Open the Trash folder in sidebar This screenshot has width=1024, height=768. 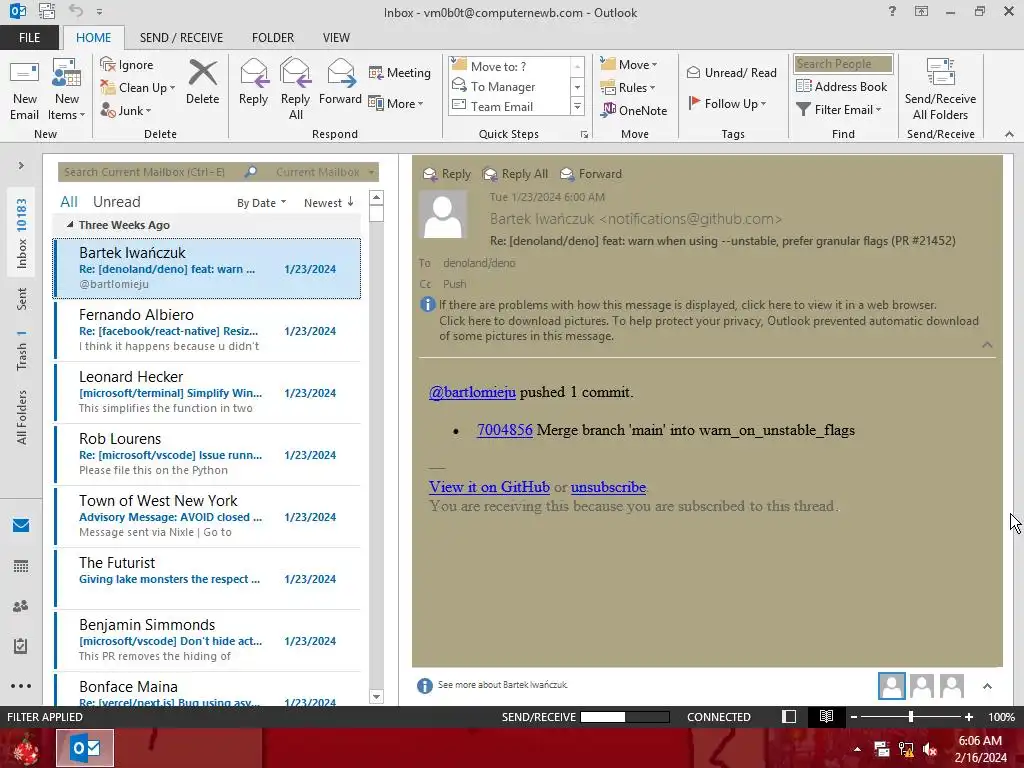coord(22,351)
